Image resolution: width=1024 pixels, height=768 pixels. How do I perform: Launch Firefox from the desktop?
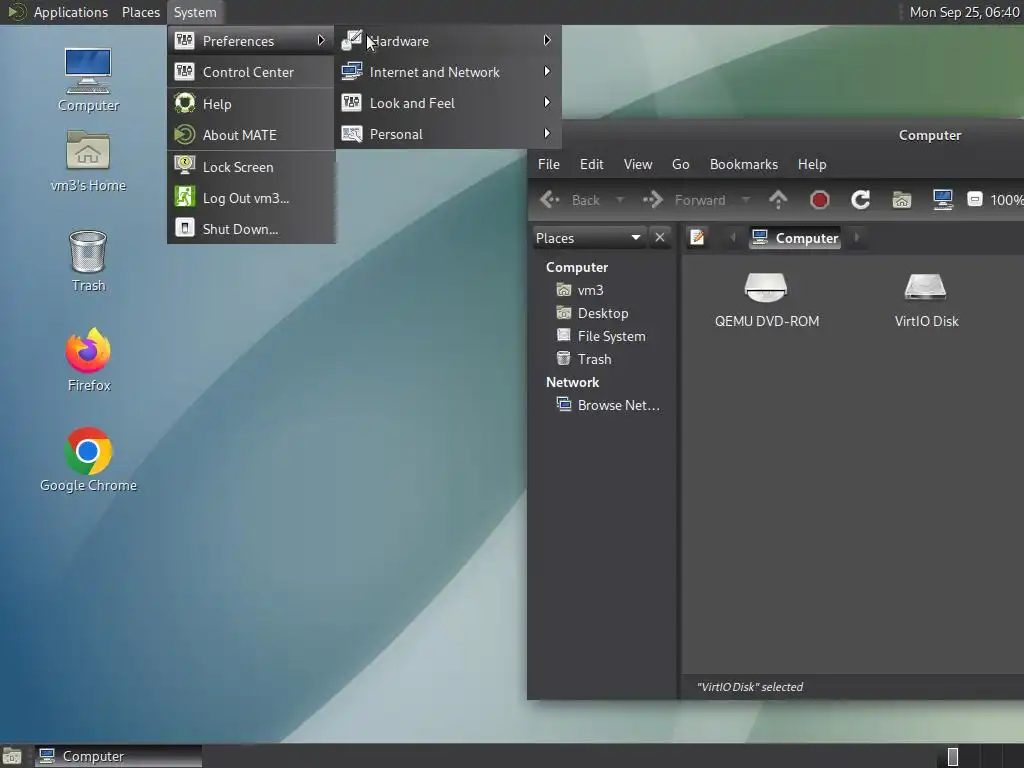[88, 359]
